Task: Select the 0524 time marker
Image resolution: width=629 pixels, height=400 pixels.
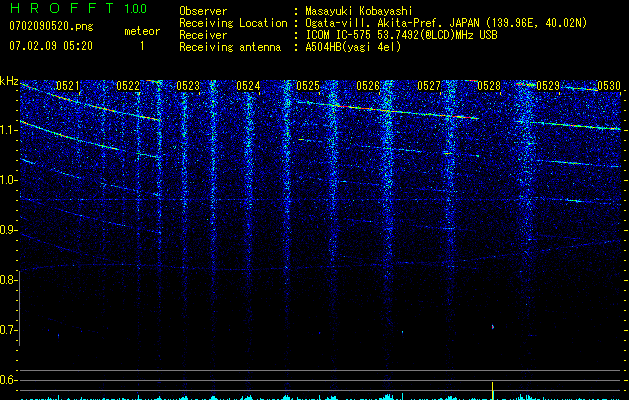Action: (248, 87)
